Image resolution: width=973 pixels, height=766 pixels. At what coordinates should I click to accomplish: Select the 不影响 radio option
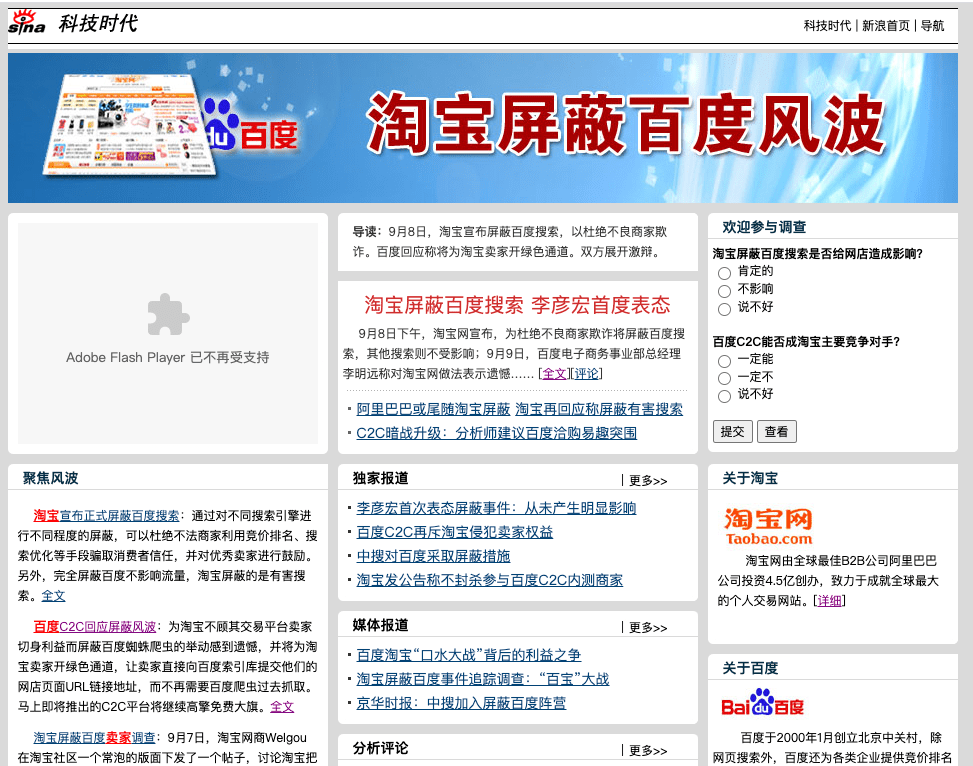[x=724, y=291]
